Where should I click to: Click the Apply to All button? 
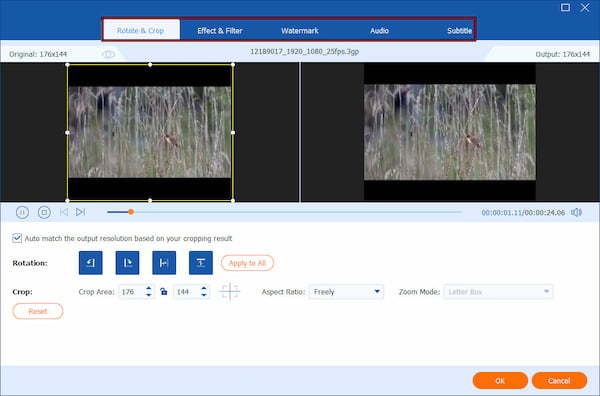(x=247, y=263)
